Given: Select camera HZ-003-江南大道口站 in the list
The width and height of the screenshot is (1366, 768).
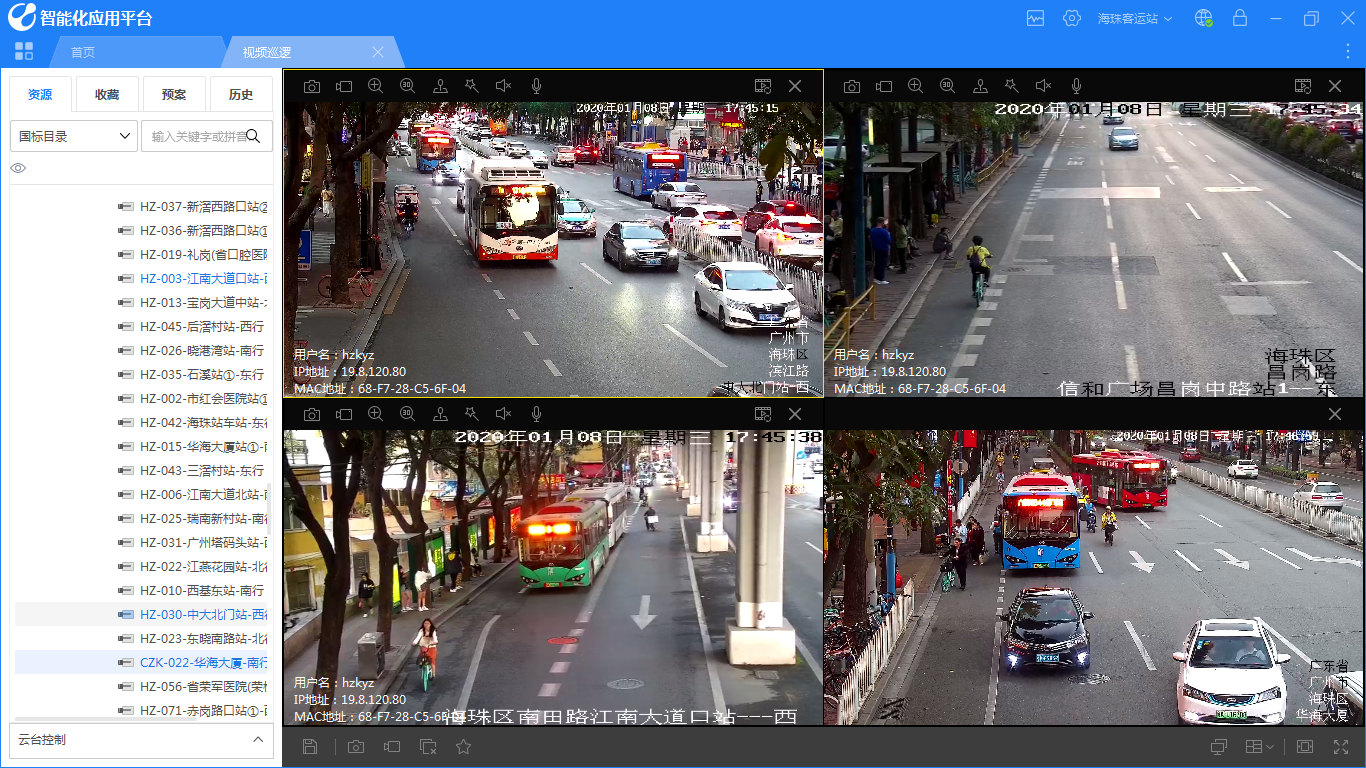Looking at the screenshot, I should coord(202,278).
